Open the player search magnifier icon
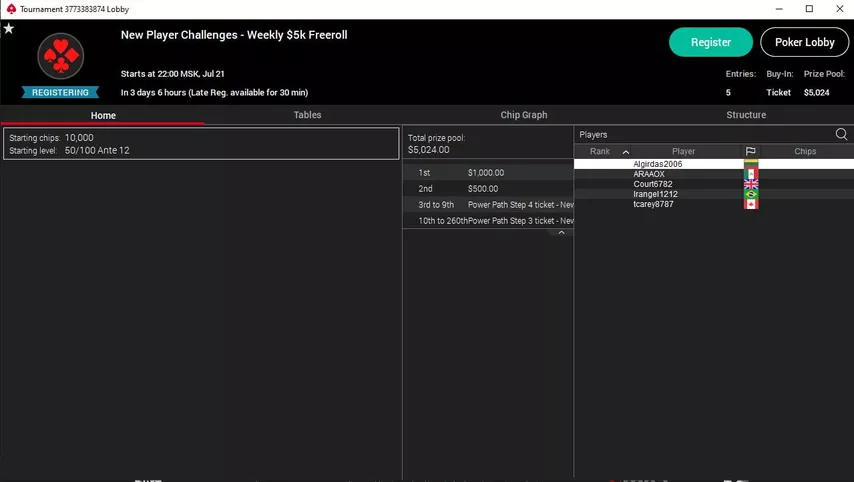The height and width of the screenshot is (482, 854). 841,134
